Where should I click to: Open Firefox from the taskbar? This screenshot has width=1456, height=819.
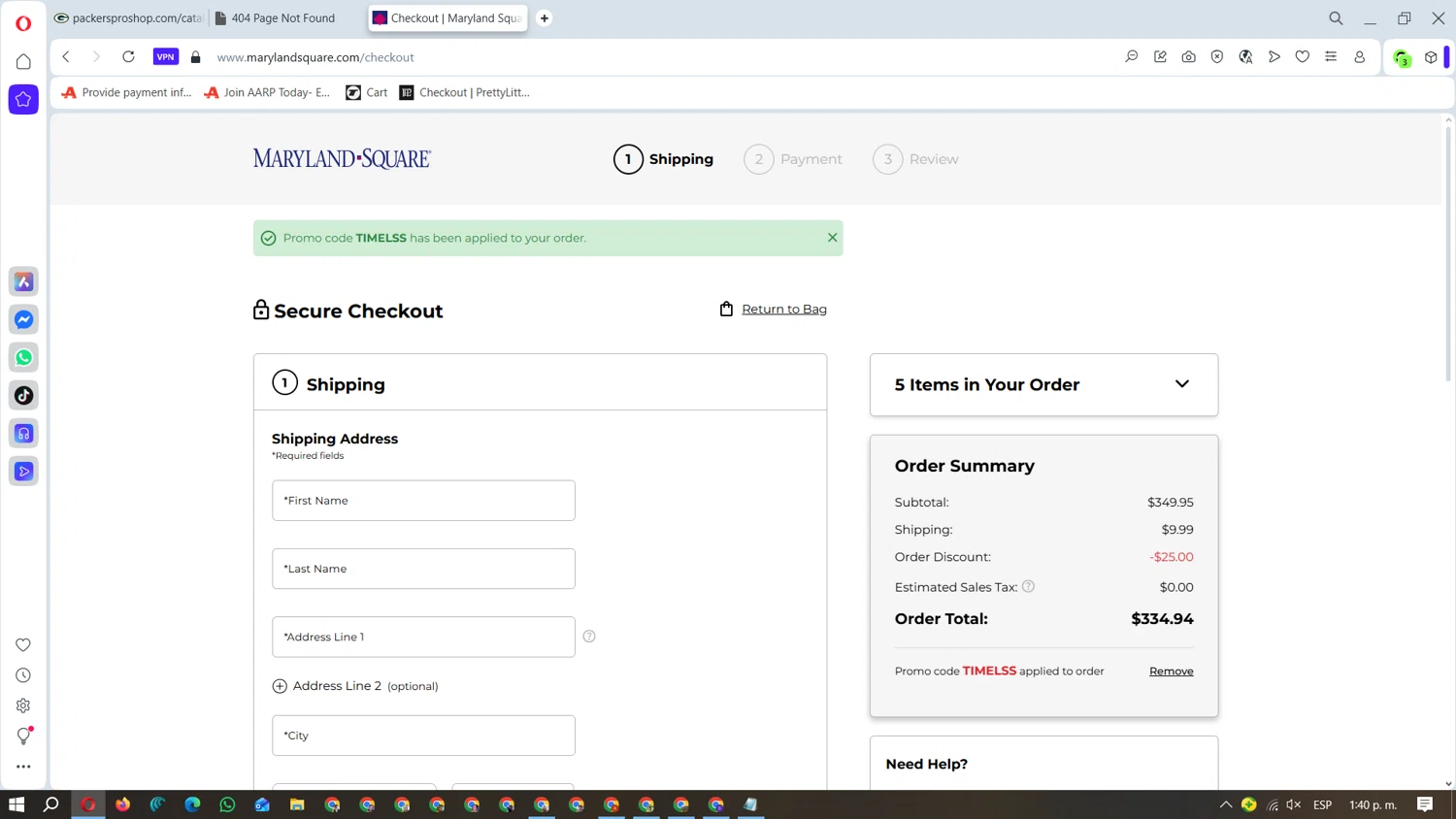tap(122, 804)
